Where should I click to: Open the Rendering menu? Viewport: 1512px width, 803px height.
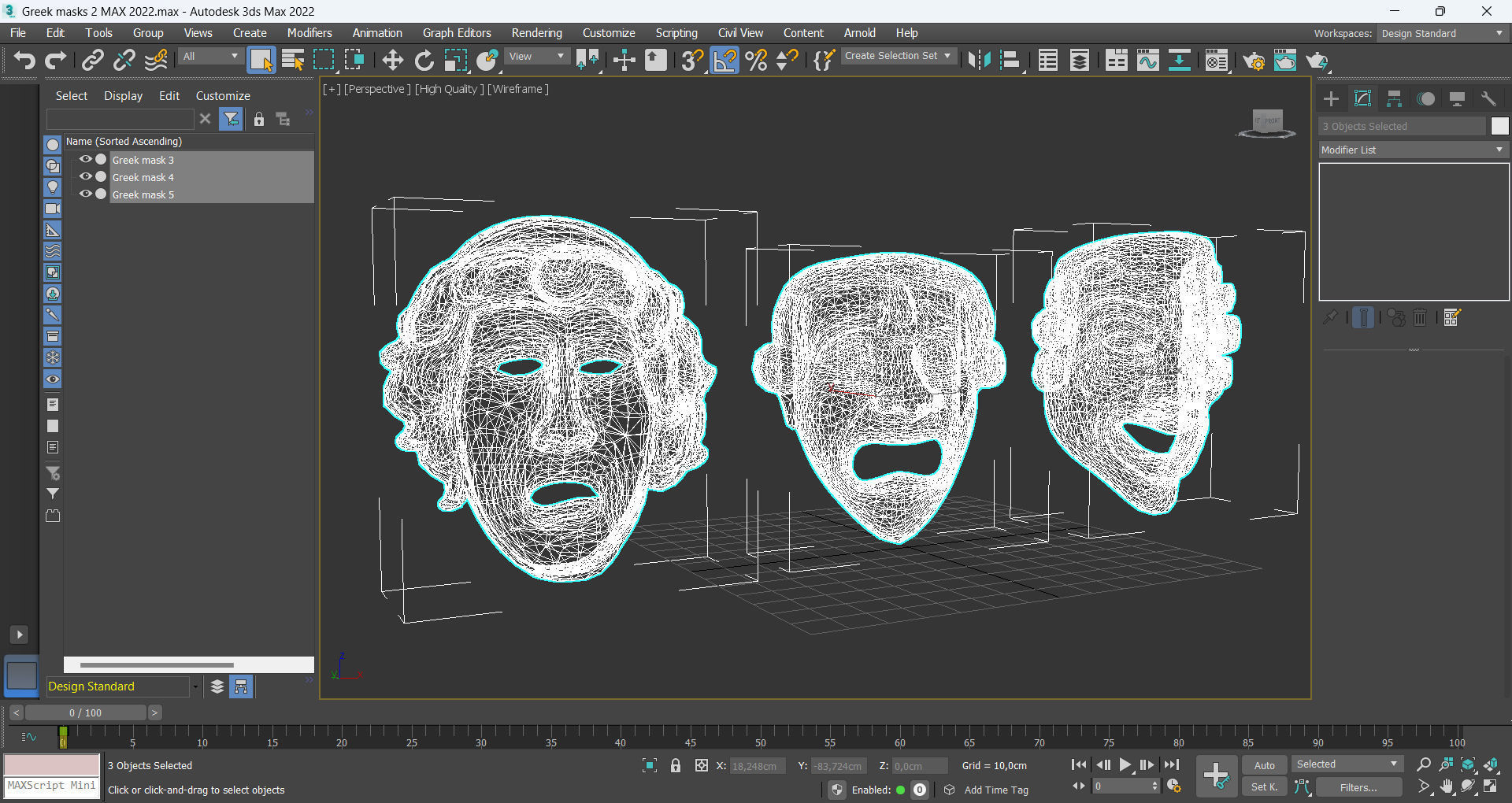pos(537,33)
